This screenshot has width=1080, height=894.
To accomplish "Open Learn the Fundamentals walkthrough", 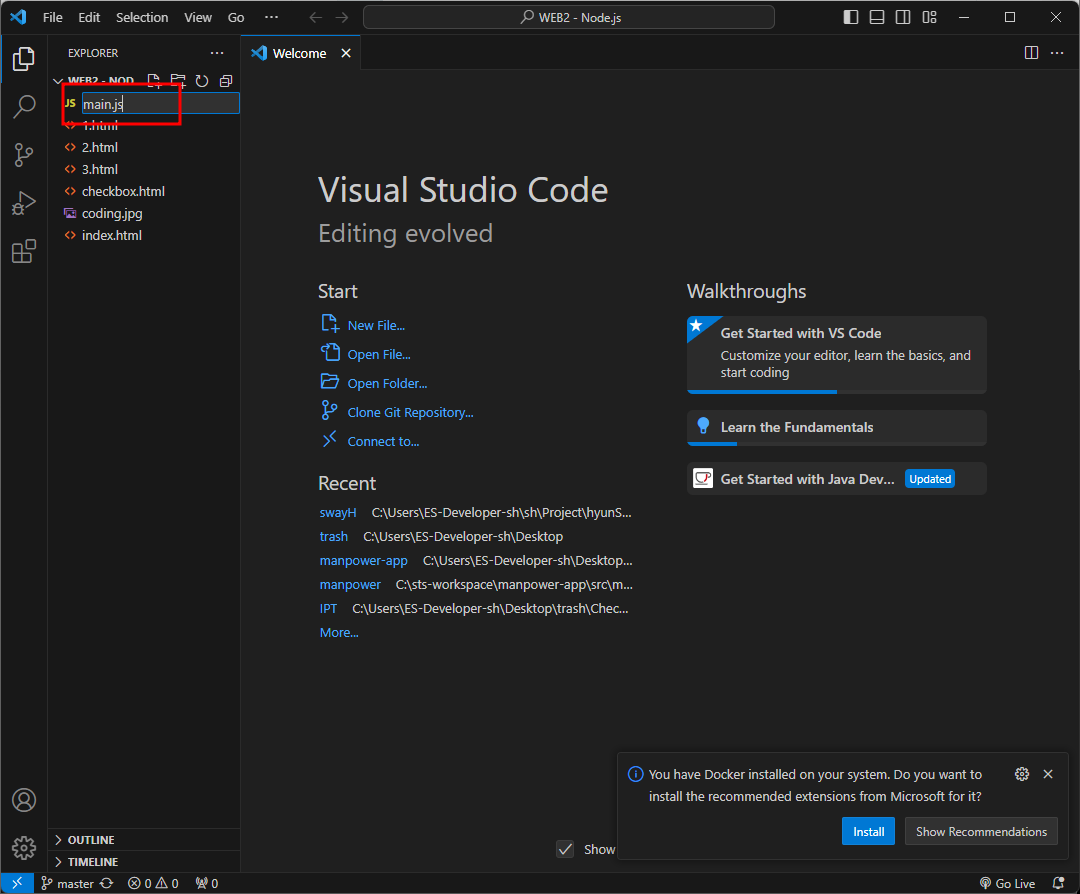I will tap(837, 428).
